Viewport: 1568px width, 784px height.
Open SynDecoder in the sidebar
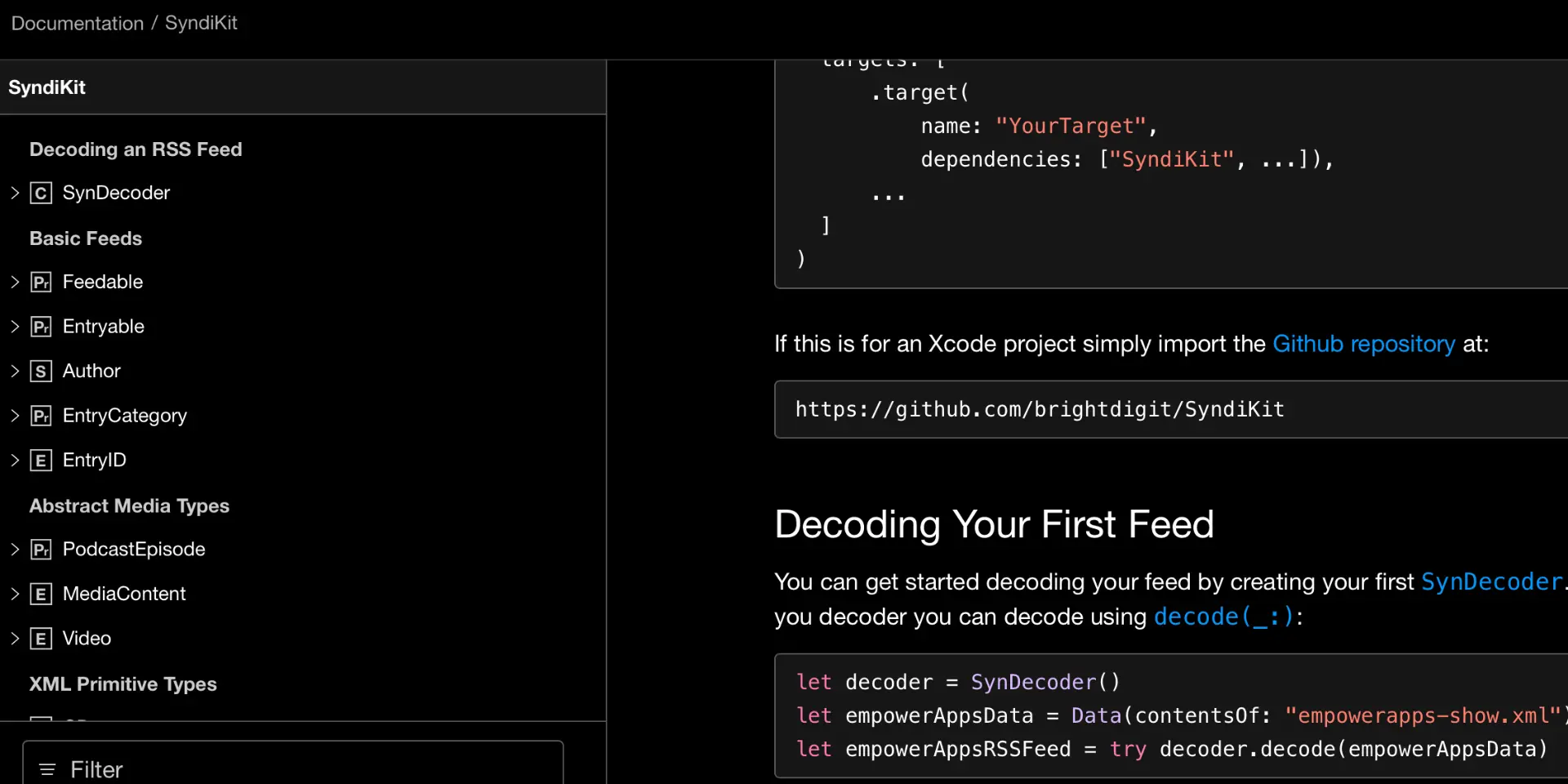[116, 193]
